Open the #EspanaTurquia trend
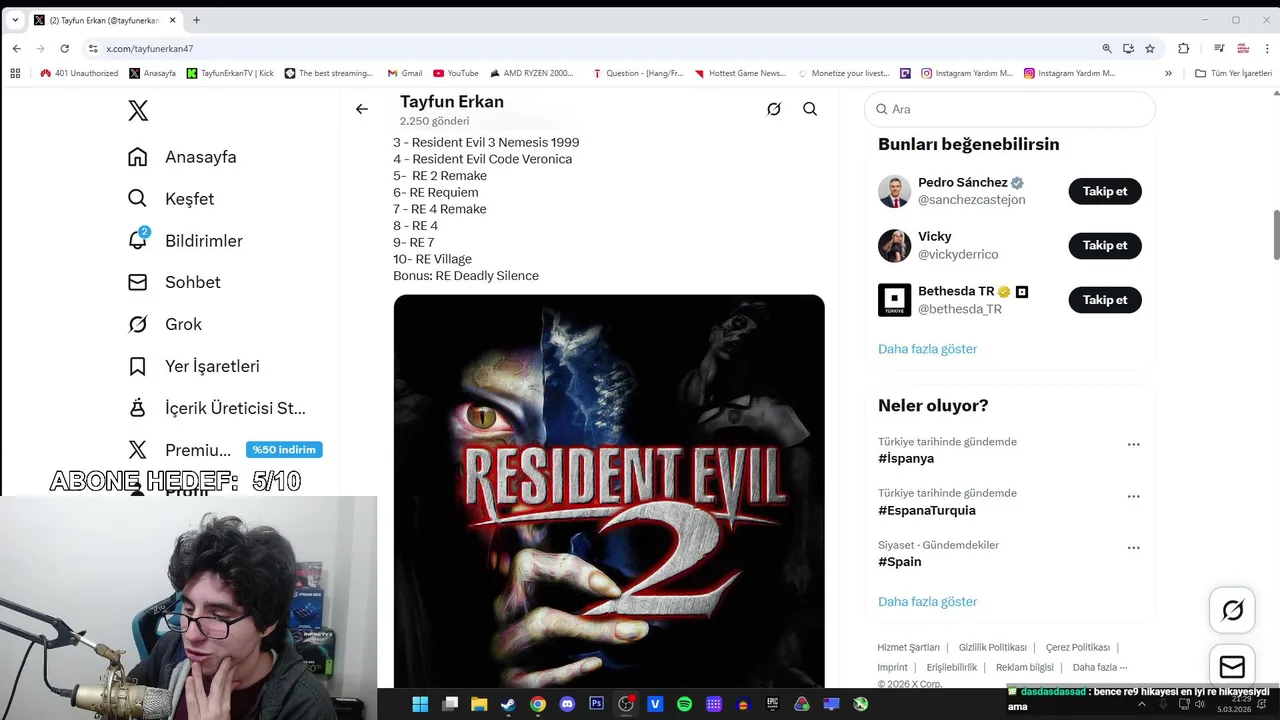1280x720 pixels. [927, 510]
